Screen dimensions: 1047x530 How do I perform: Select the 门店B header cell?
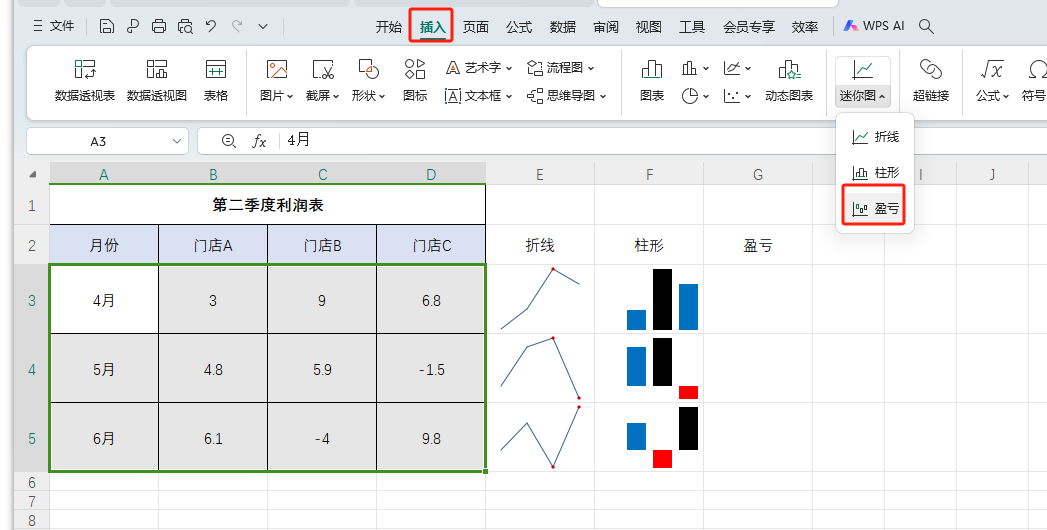click(323, 245)
